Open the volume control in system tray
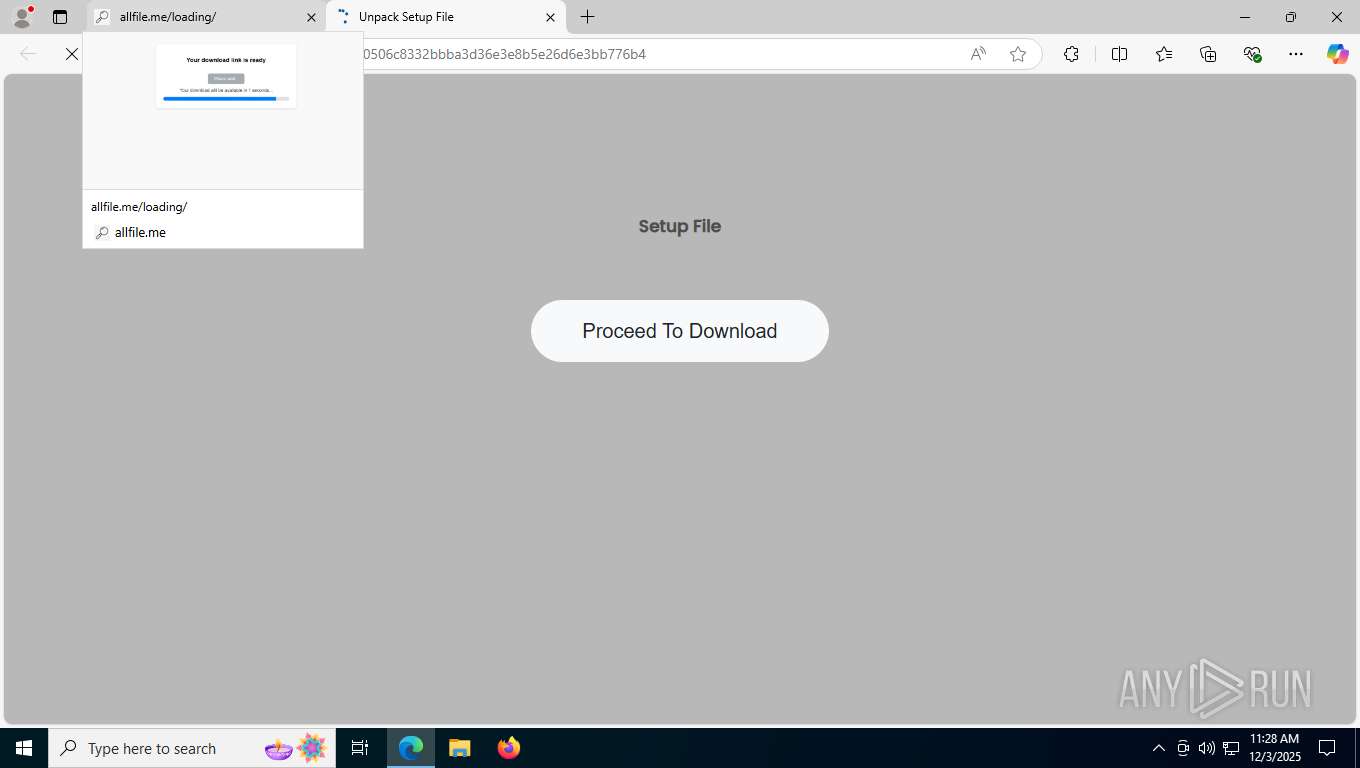The height and width of the screenshot is (768, 1360). click(1207, 748)
